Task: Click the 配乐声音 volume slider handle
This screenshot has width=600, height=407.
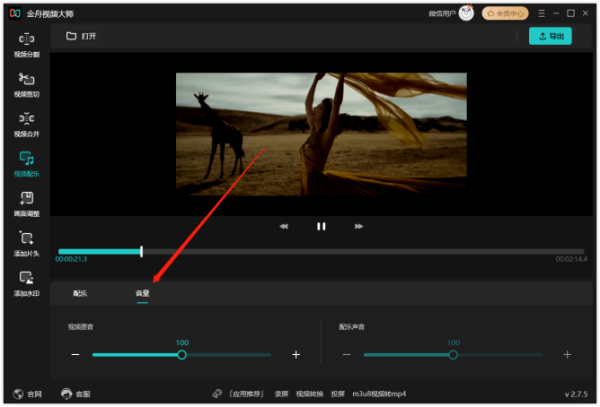Action: pos(453,355)
